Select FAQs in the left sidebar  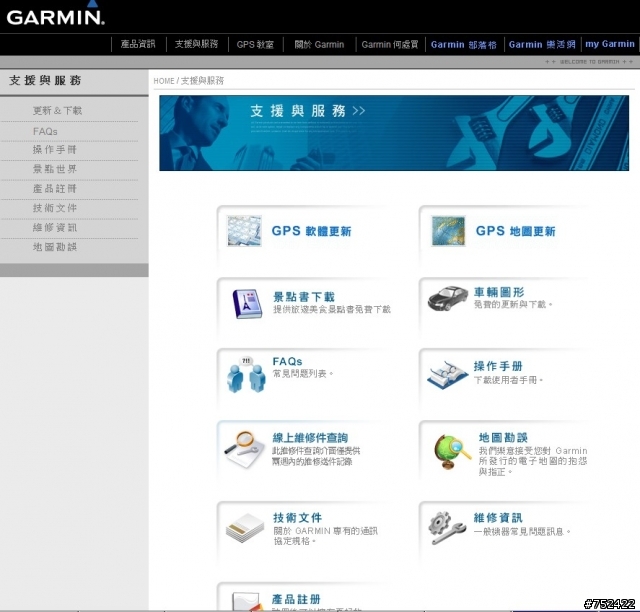(x=45, y=131)
